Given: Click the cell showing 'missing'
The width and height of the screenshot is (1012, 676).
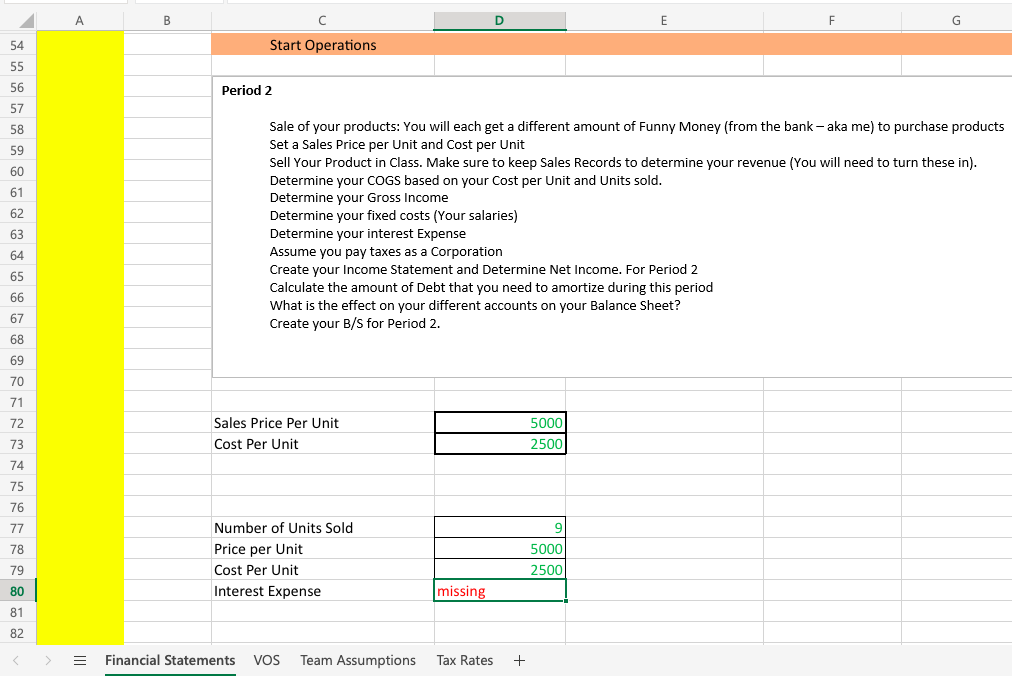Looking at the screenshot, I should click(499, 591).
